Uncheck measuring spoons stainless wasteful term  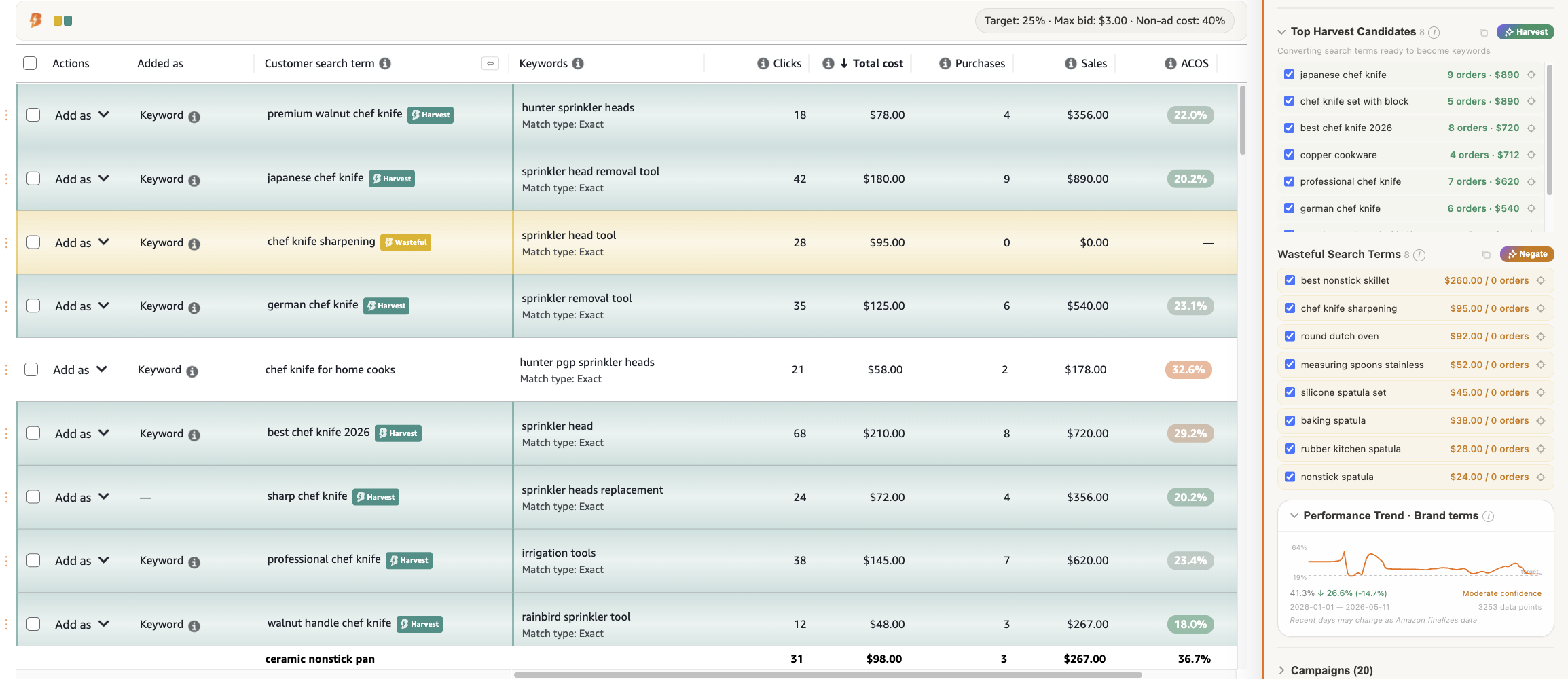click(x=1290, y=365)
